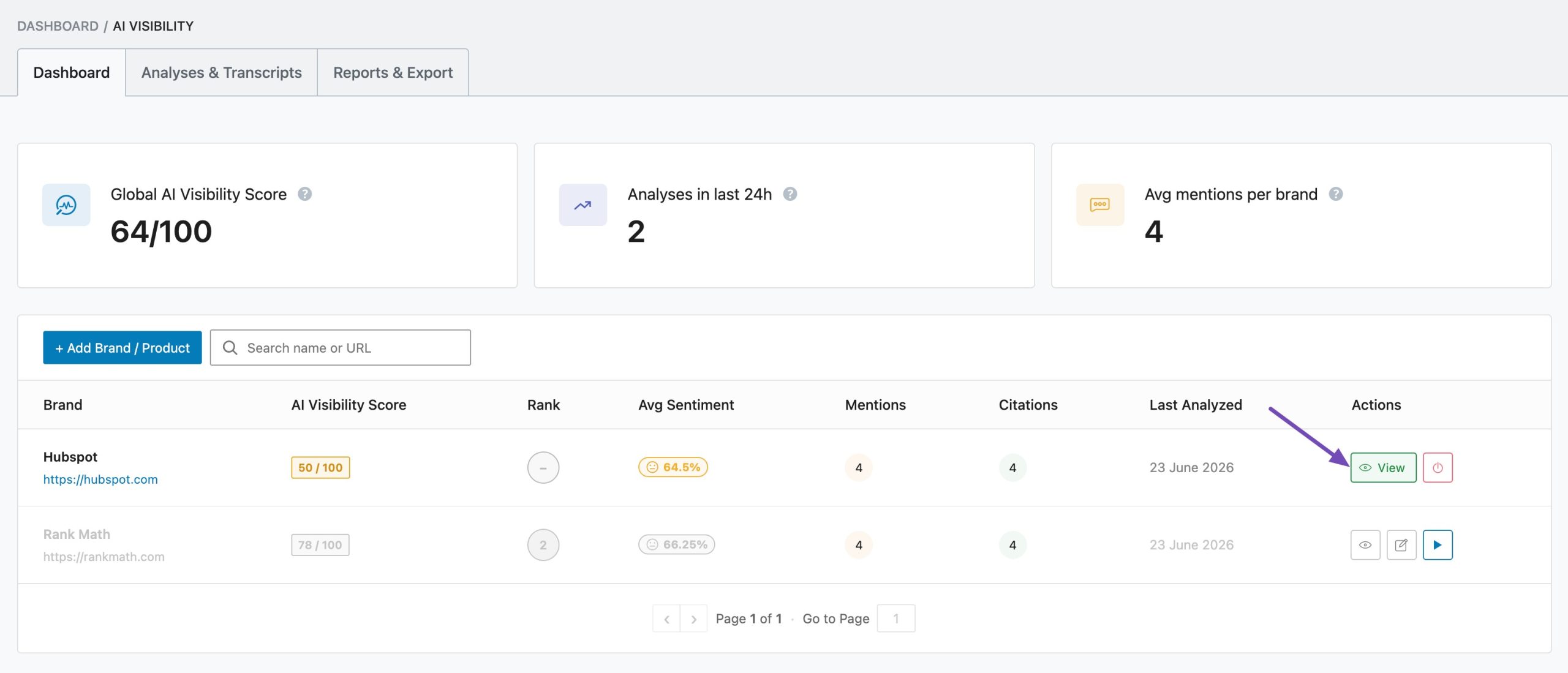Click the Hubspot mentions count 4
The height and width of the screenshot is (673, 1568).
click(859, 468)
